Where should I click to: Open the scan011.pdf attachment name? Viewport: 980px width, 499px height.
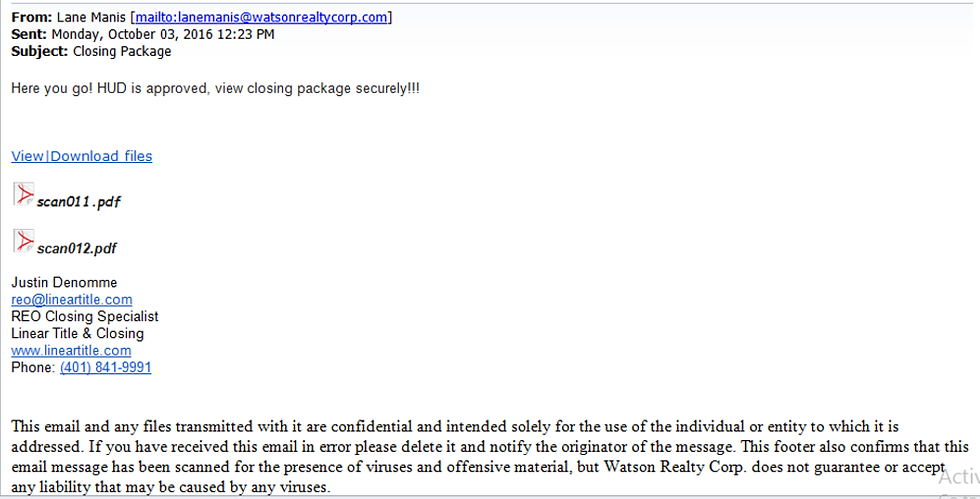pos(79,202)
